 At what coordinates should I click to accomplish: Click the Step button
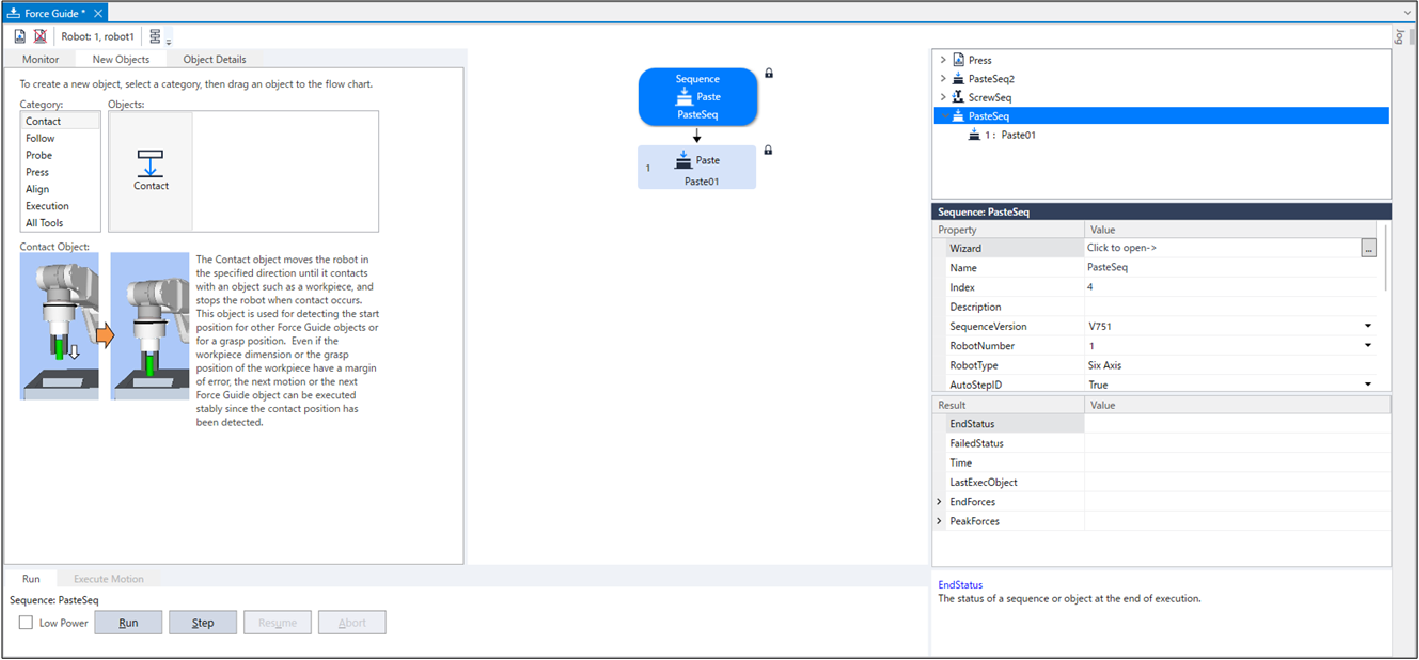click(203, 623)
